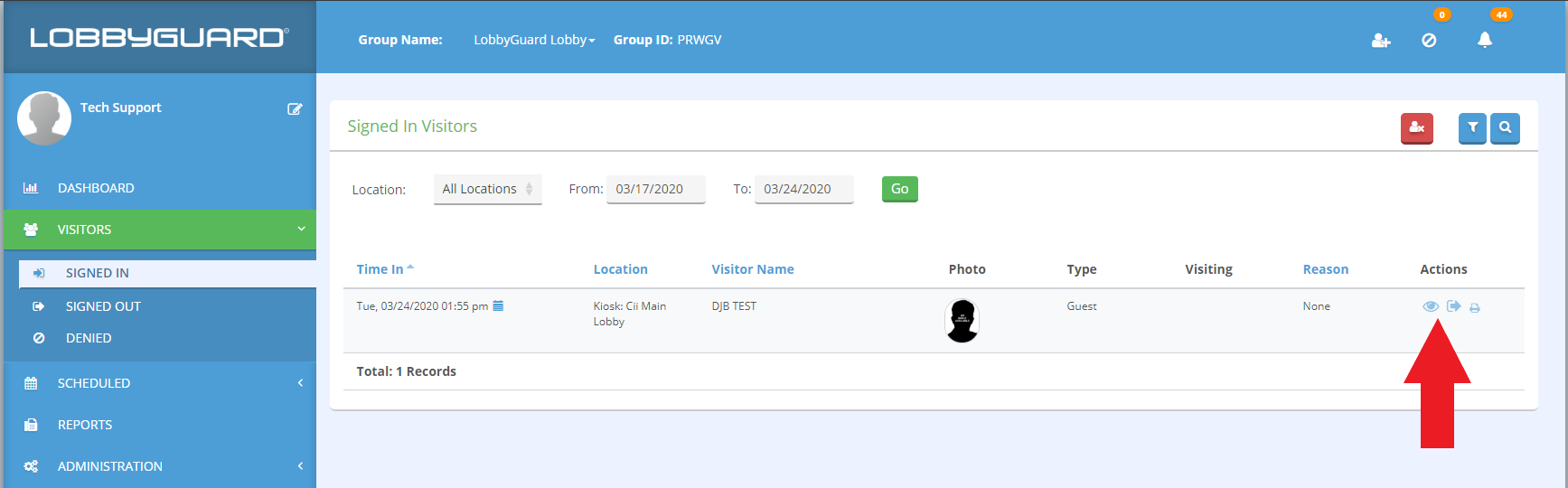Click the Guest type cell
The height and width of the screenshot is (488, 1568).
1082,306
